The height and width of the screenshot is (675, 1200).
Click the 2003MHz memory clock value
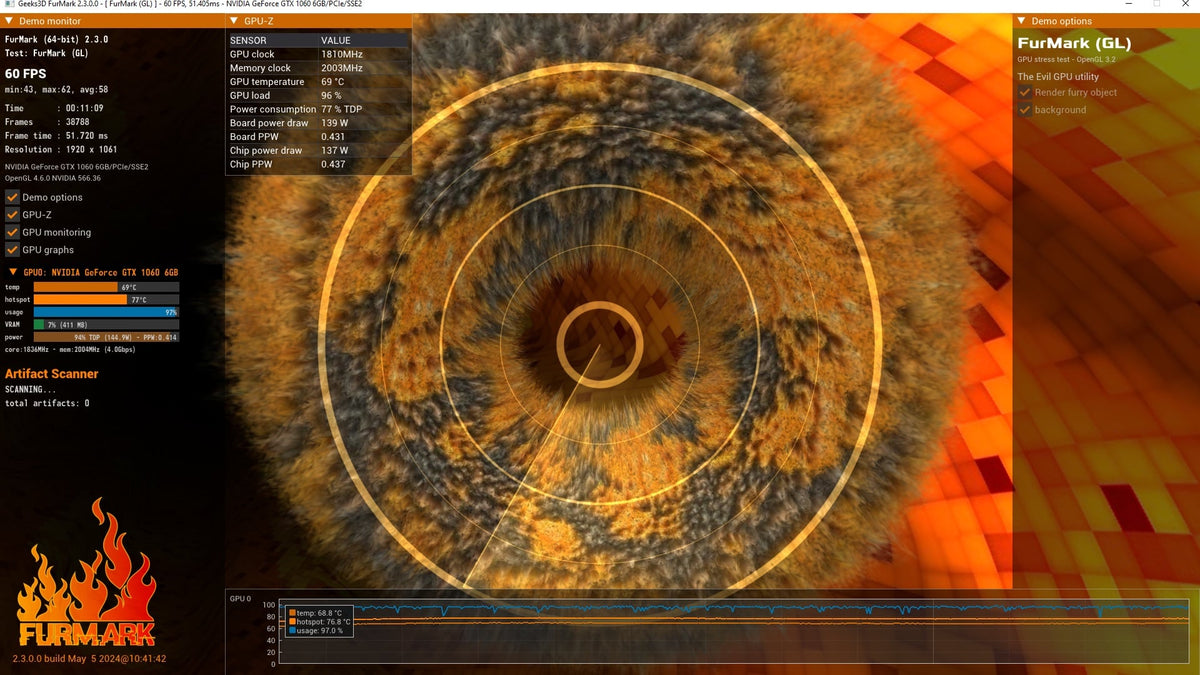(342, 68)
